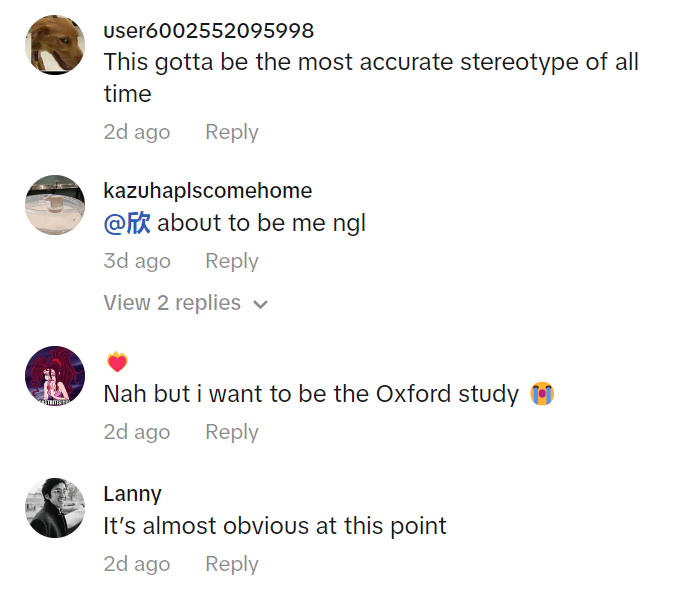Open the heart emoji username
698x591 pixels.
click(x=117, y=362)
